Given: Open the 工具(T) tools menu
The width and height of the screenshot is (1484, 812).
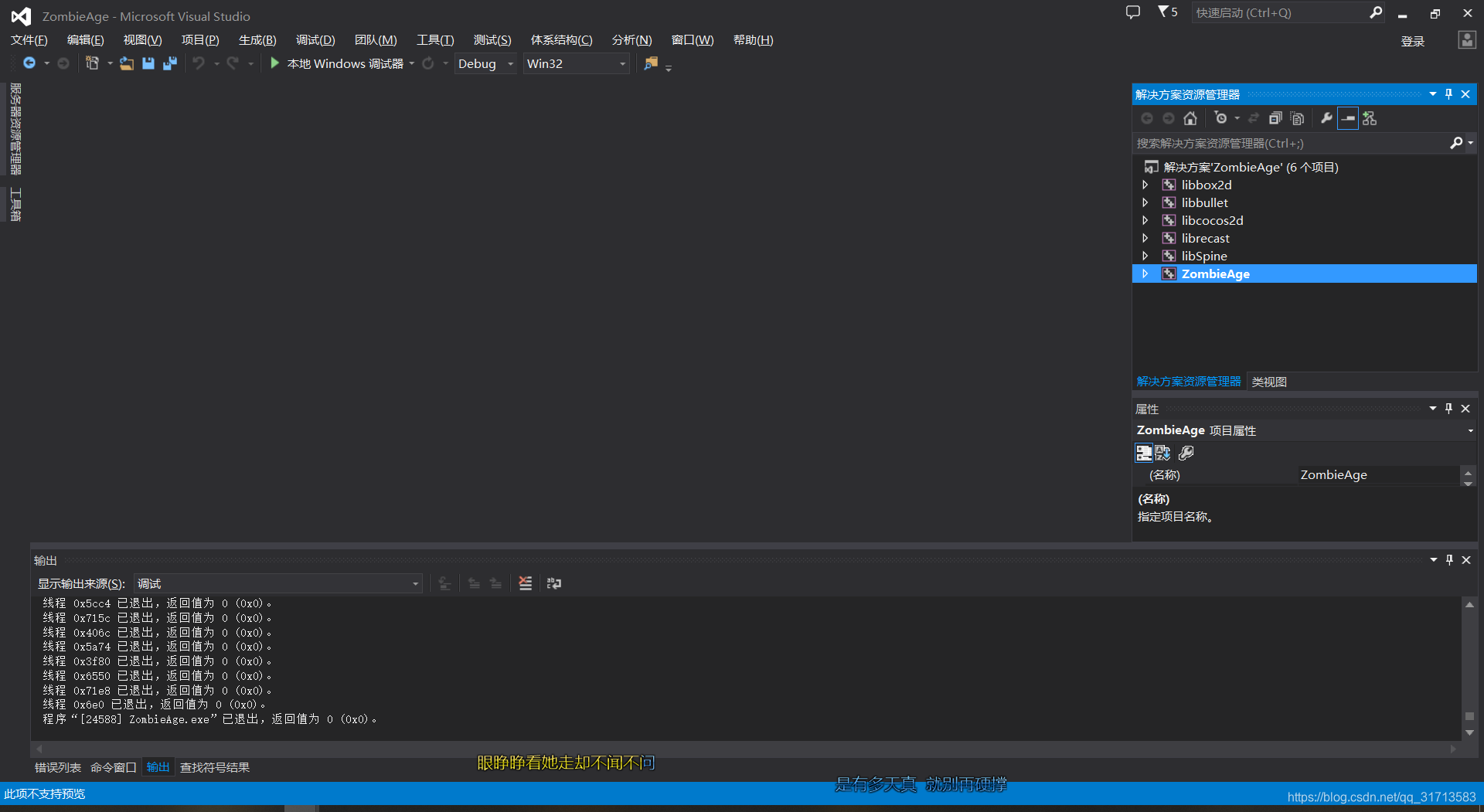Looking at the screenshot, I should click(x=435, y=40).
